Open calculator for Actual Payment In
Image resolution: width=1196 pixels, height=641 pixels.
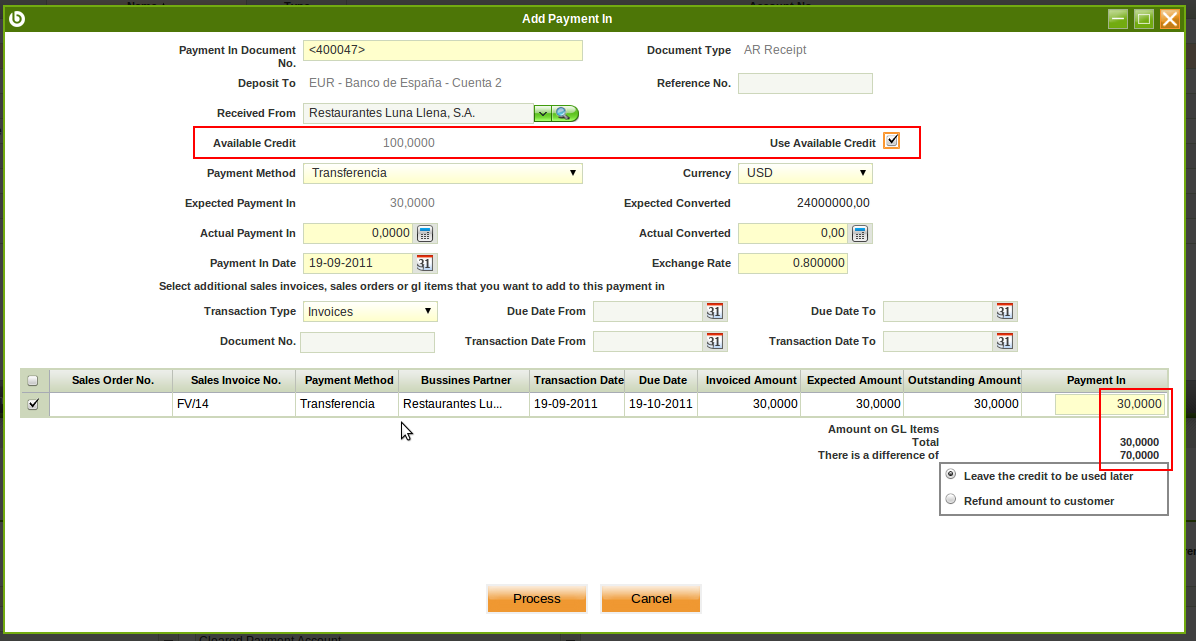425,234
